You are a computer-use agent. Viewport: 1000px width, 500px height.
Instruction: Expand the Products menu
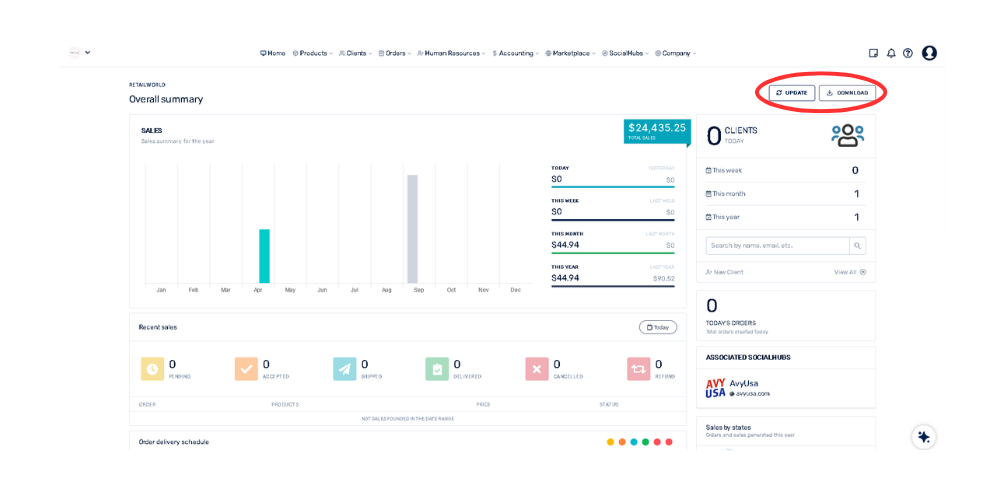click(313, 53)
